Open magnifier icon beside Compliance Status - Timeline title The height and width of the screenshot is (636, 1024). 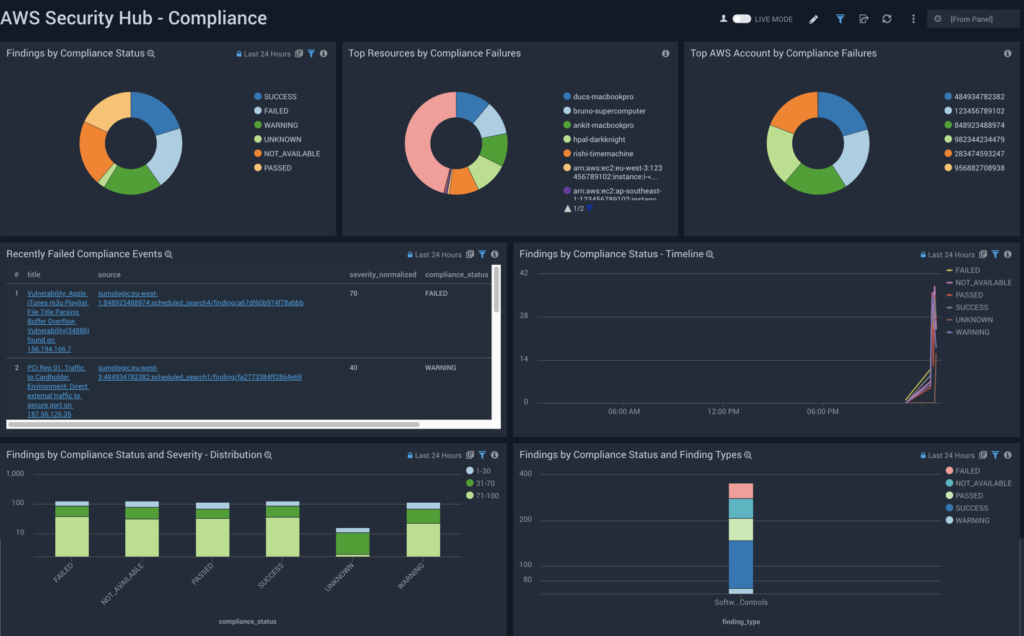(710, 255)
